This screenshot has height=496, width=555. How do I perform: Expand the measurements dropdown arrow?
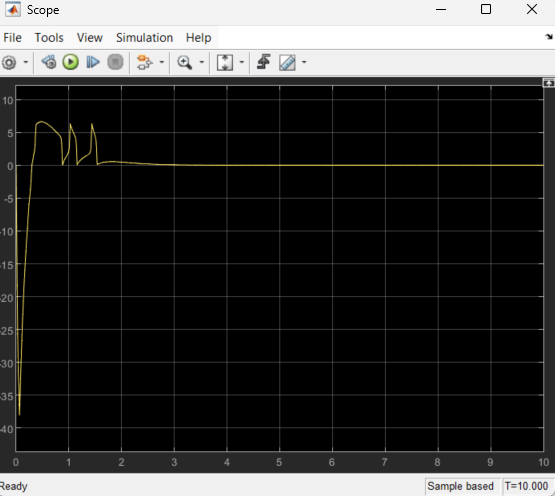[304, 62]
